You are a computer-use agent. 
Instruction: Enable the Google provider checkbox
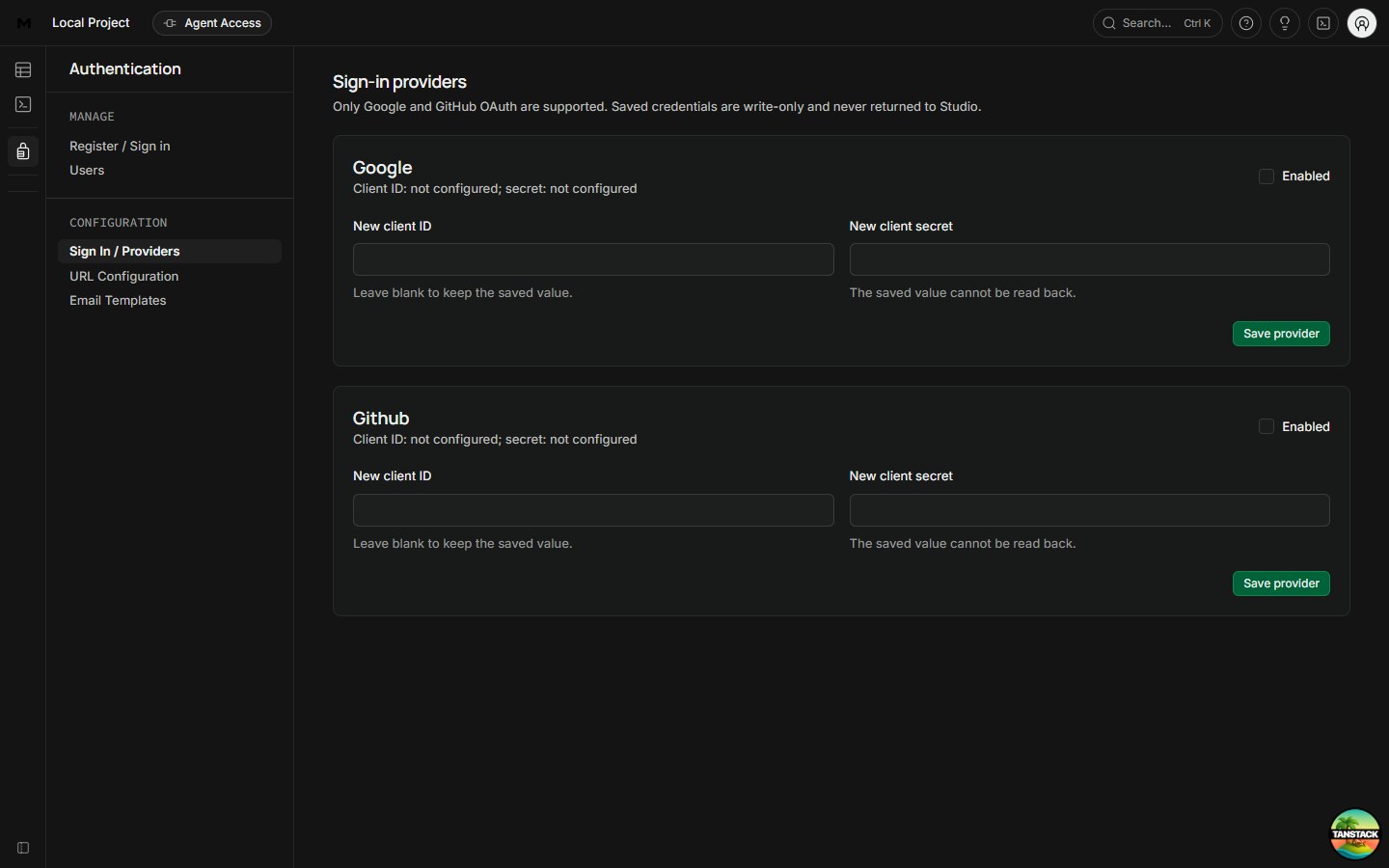click(x=1266, y=176)
